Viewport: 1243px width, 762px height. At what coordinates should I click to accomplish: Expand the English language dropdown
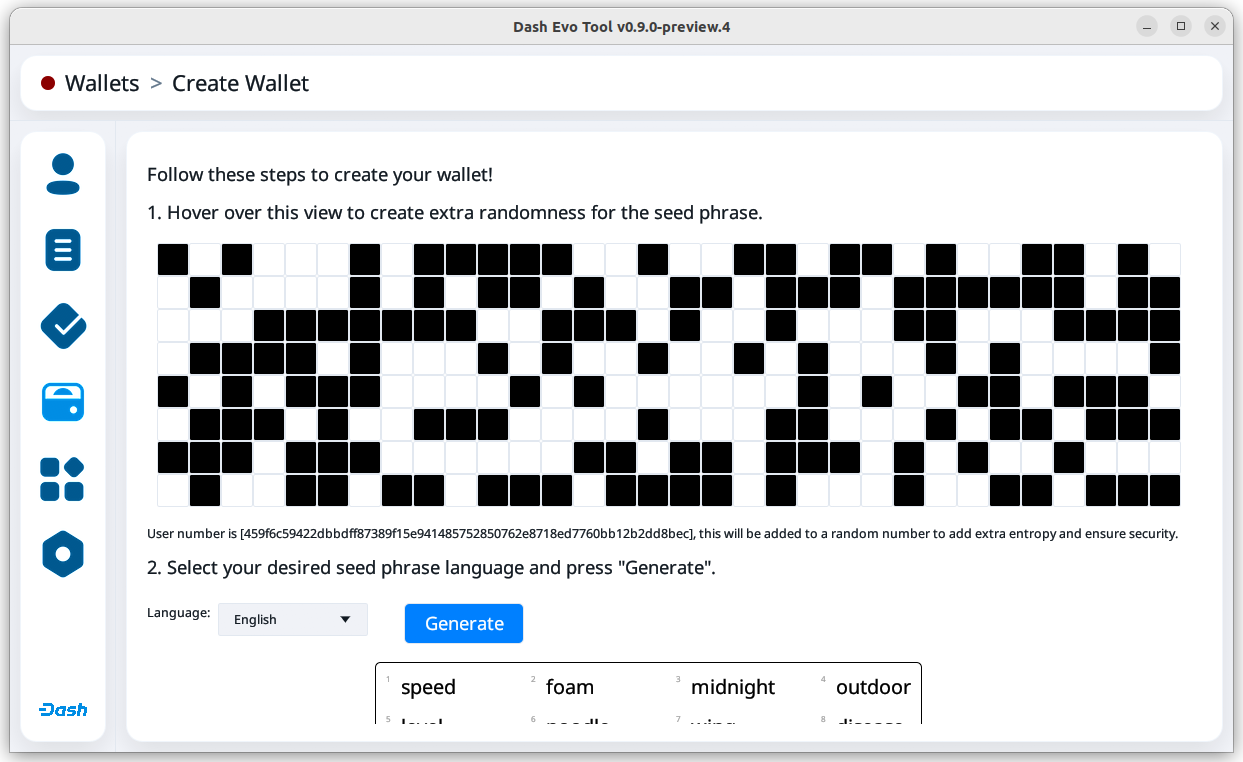[x=293, y=620]
